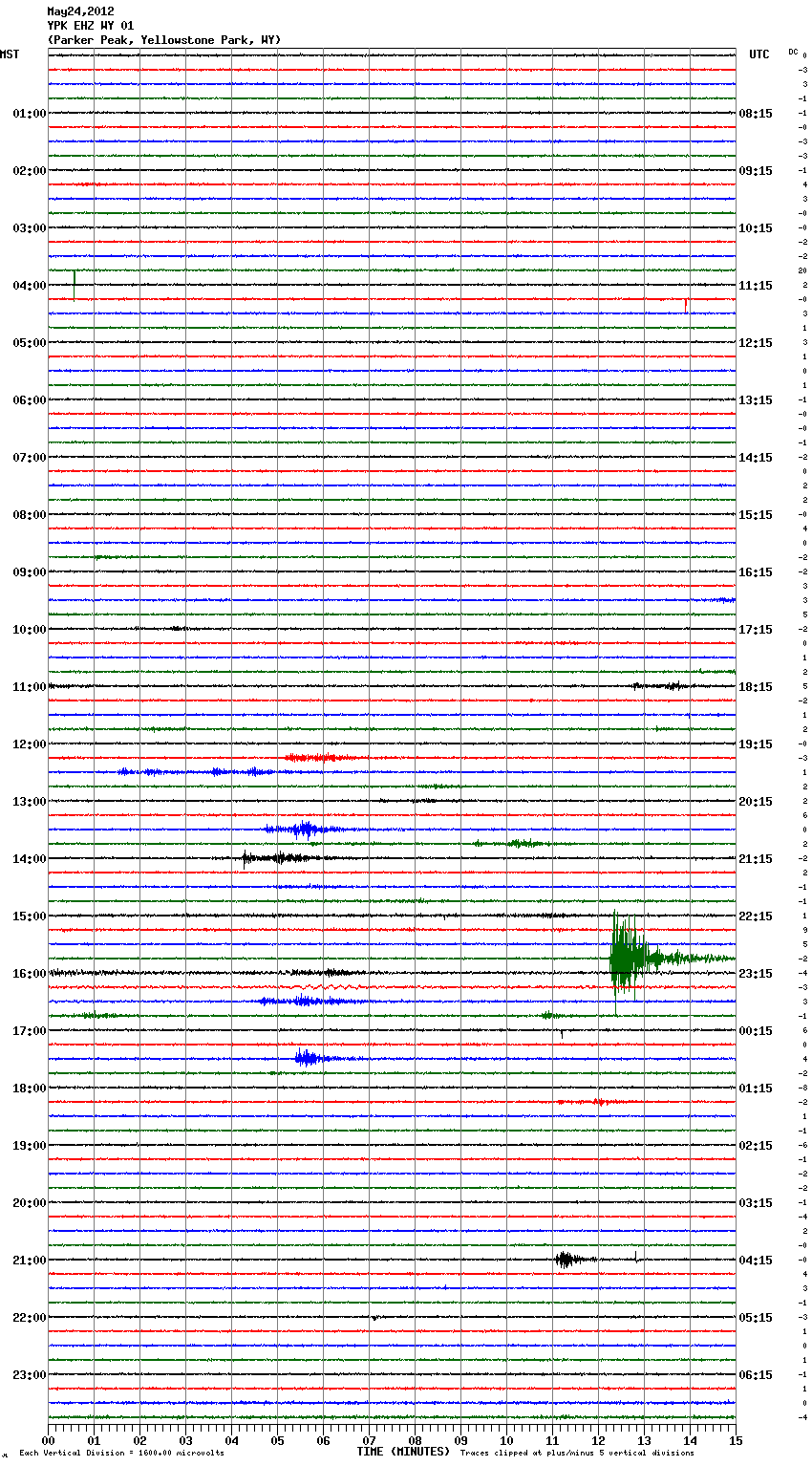The height and width of the screenshot is (1466, 812).
Task: Click minute 03 on the time axis
Action: (x=186, y=1440)
